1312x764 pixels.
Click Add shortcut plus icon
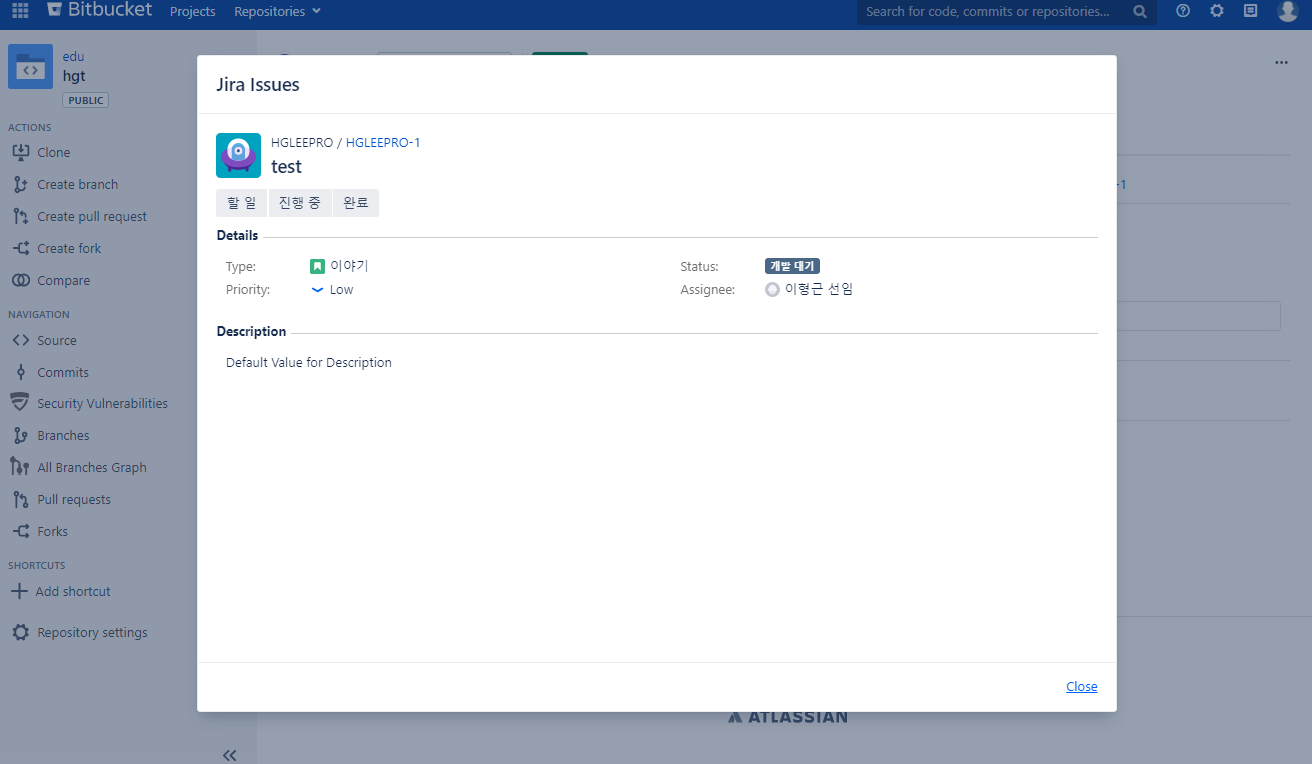click(x=19, y=591)
